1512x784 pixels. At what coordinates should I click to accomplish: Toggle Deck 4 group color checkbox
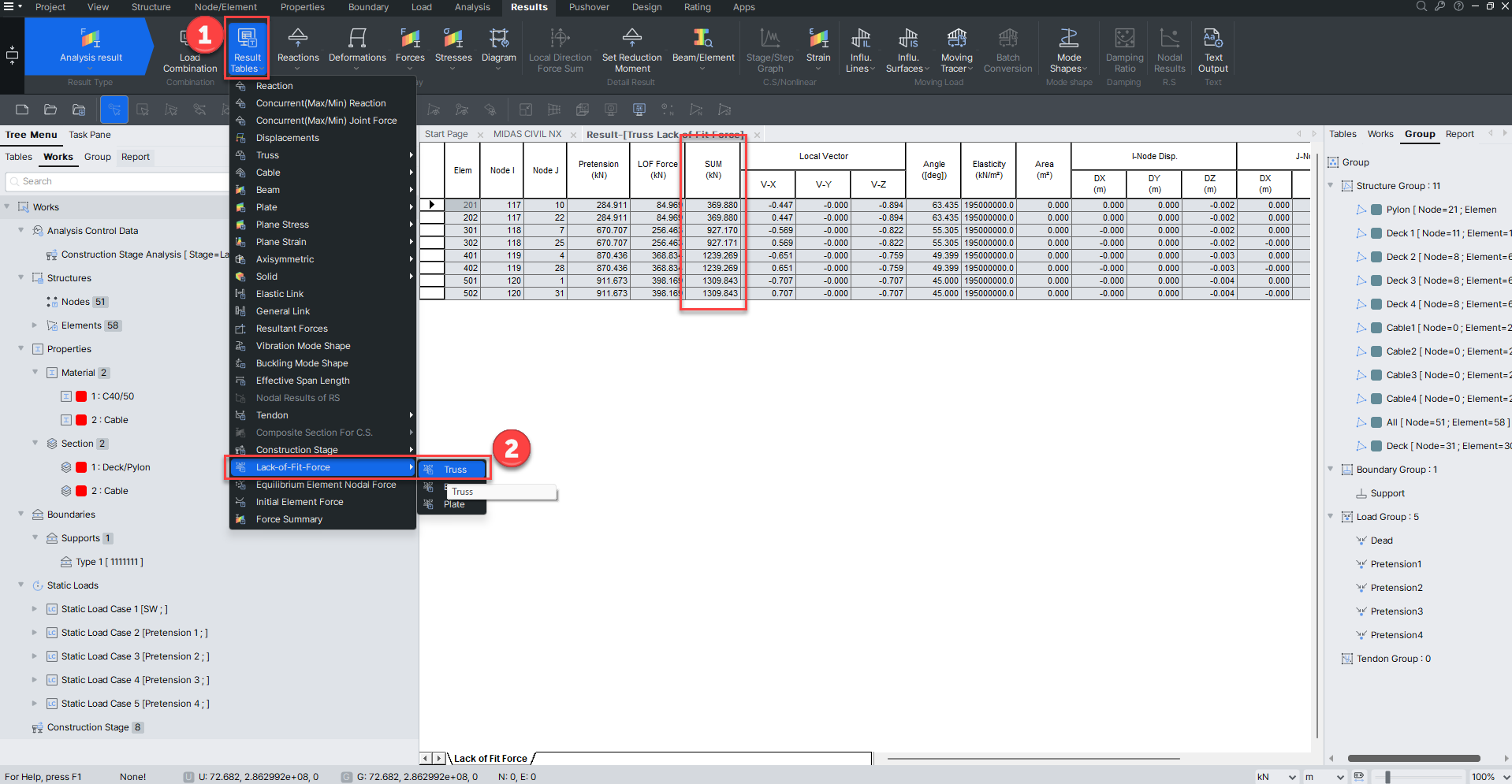(1376, 304)
